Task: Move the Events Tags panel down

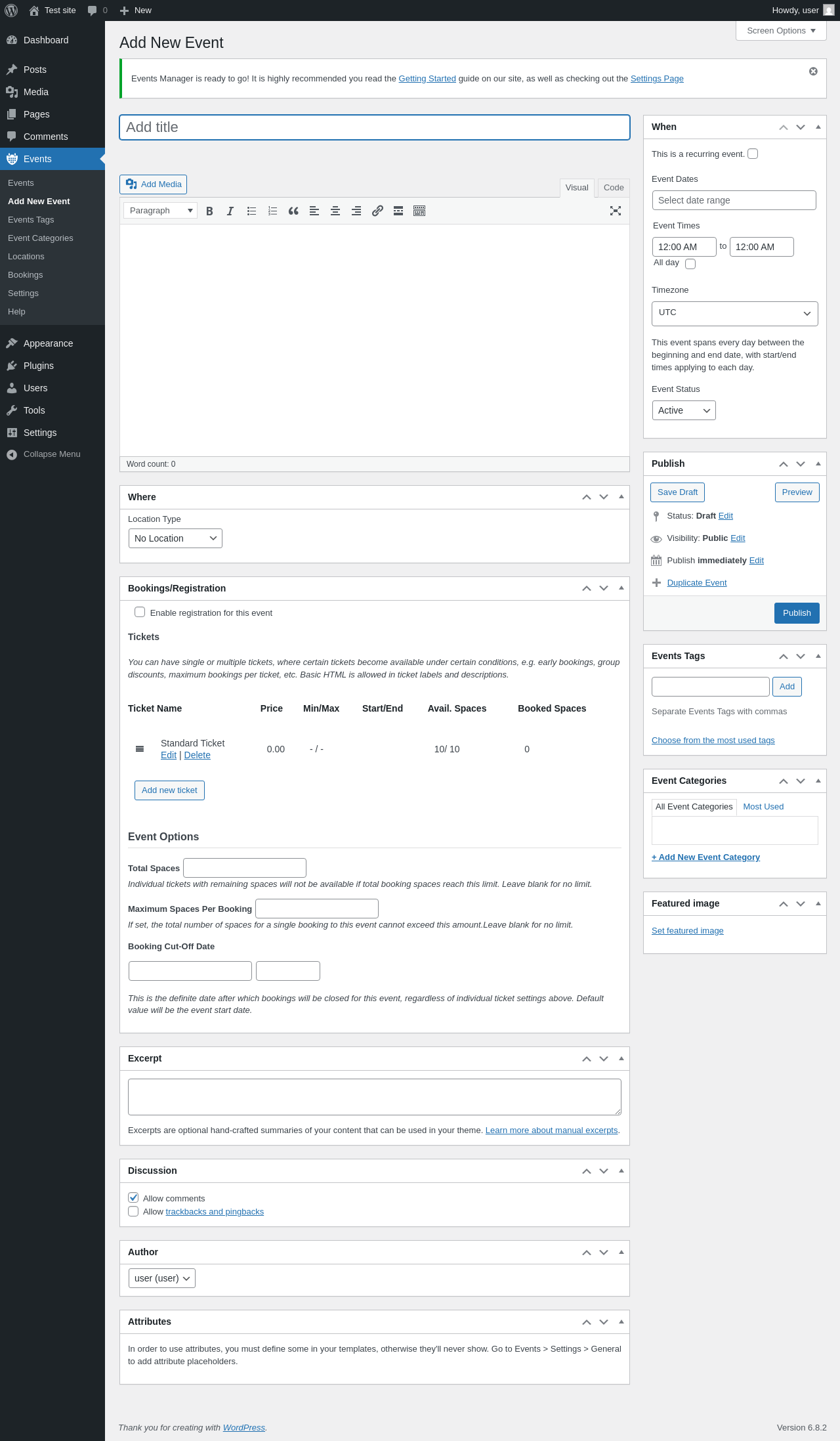Action: click(x=801, y=656)
